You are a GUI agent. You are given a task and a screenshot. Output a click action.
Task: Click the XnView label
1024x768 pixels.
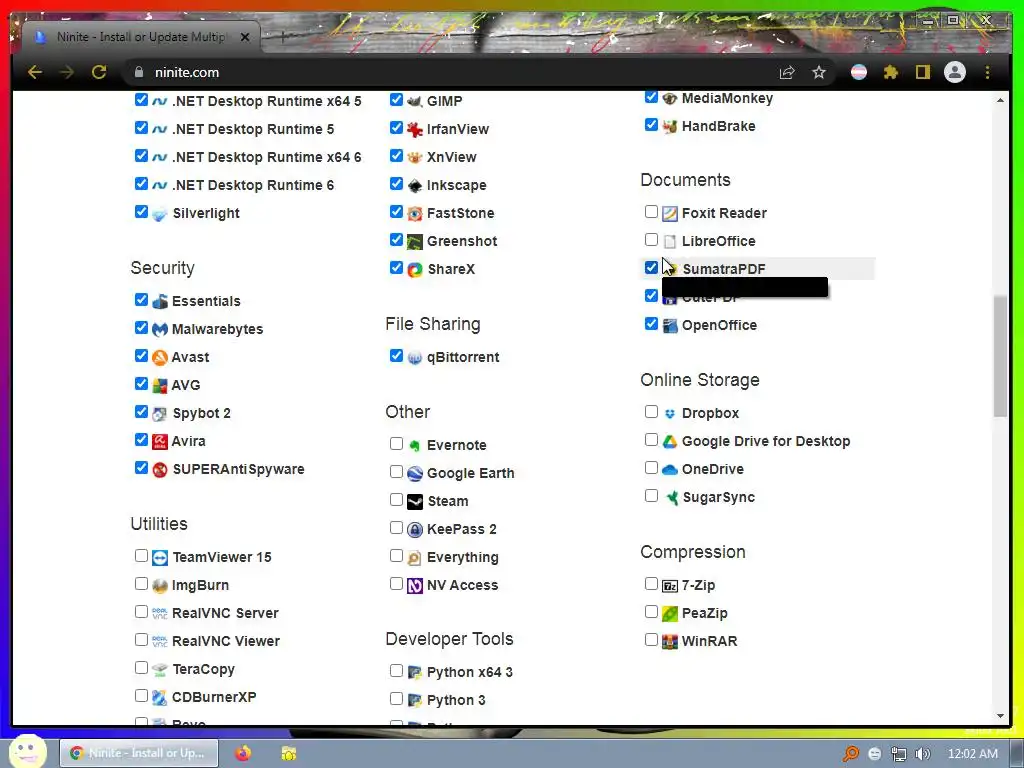coord(452,157)
